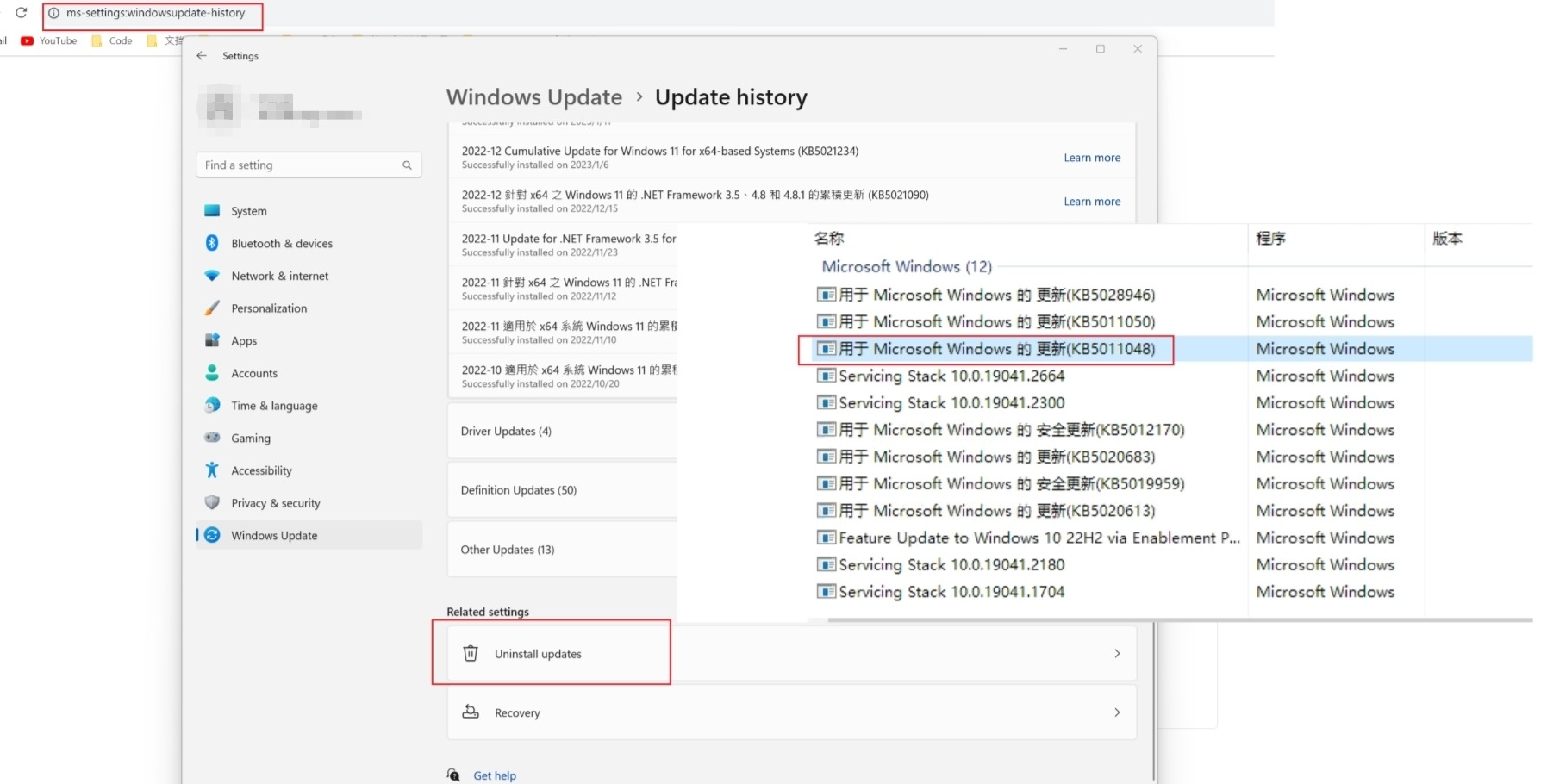Click the back arrow in Settings
Image resolution: width=1547 pixels, height=784 pixels.
tap(202, 56)
